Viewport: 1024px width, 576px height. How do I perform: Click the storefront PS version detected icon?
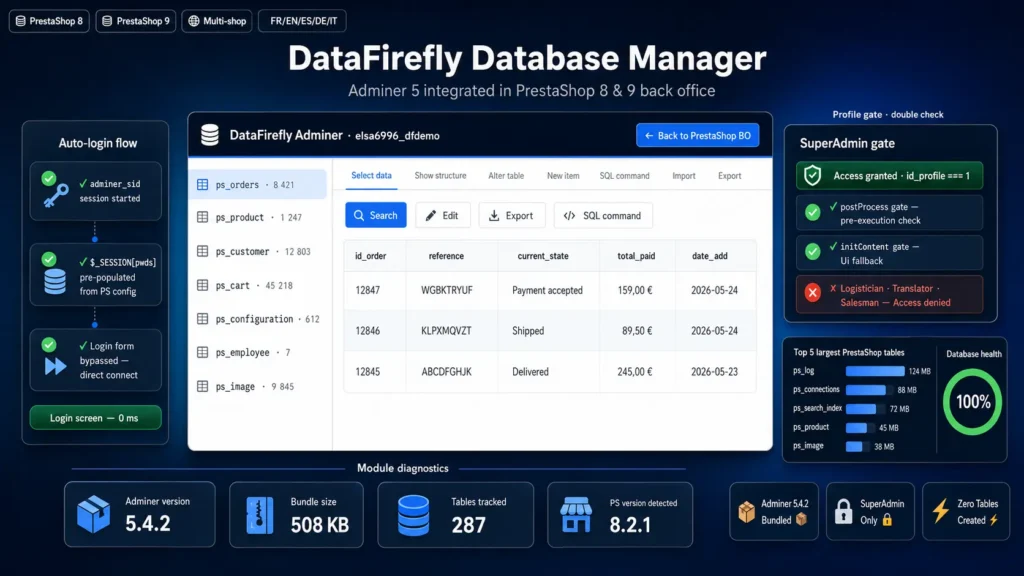576,514
